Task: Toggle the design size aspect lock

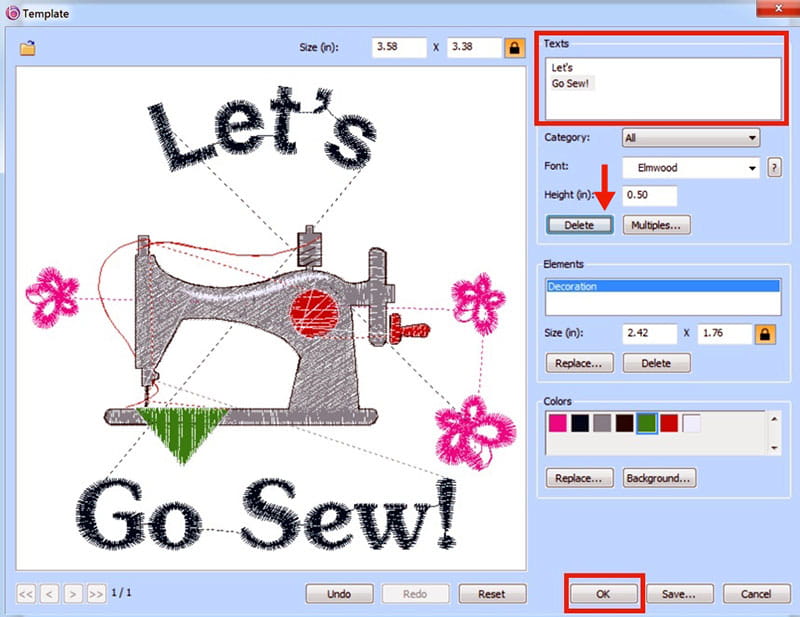Action: pos(516,47)
